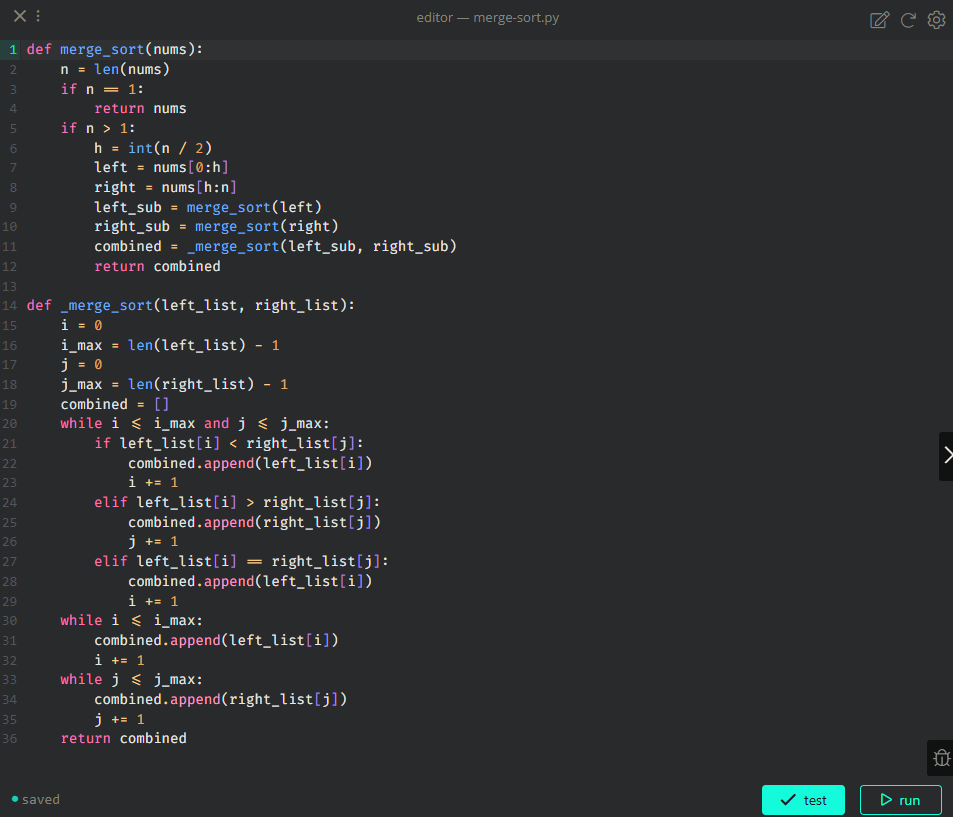Close the editor with the X icon
The height and width of the screenshot is (817, 953).
click(19, 16)
